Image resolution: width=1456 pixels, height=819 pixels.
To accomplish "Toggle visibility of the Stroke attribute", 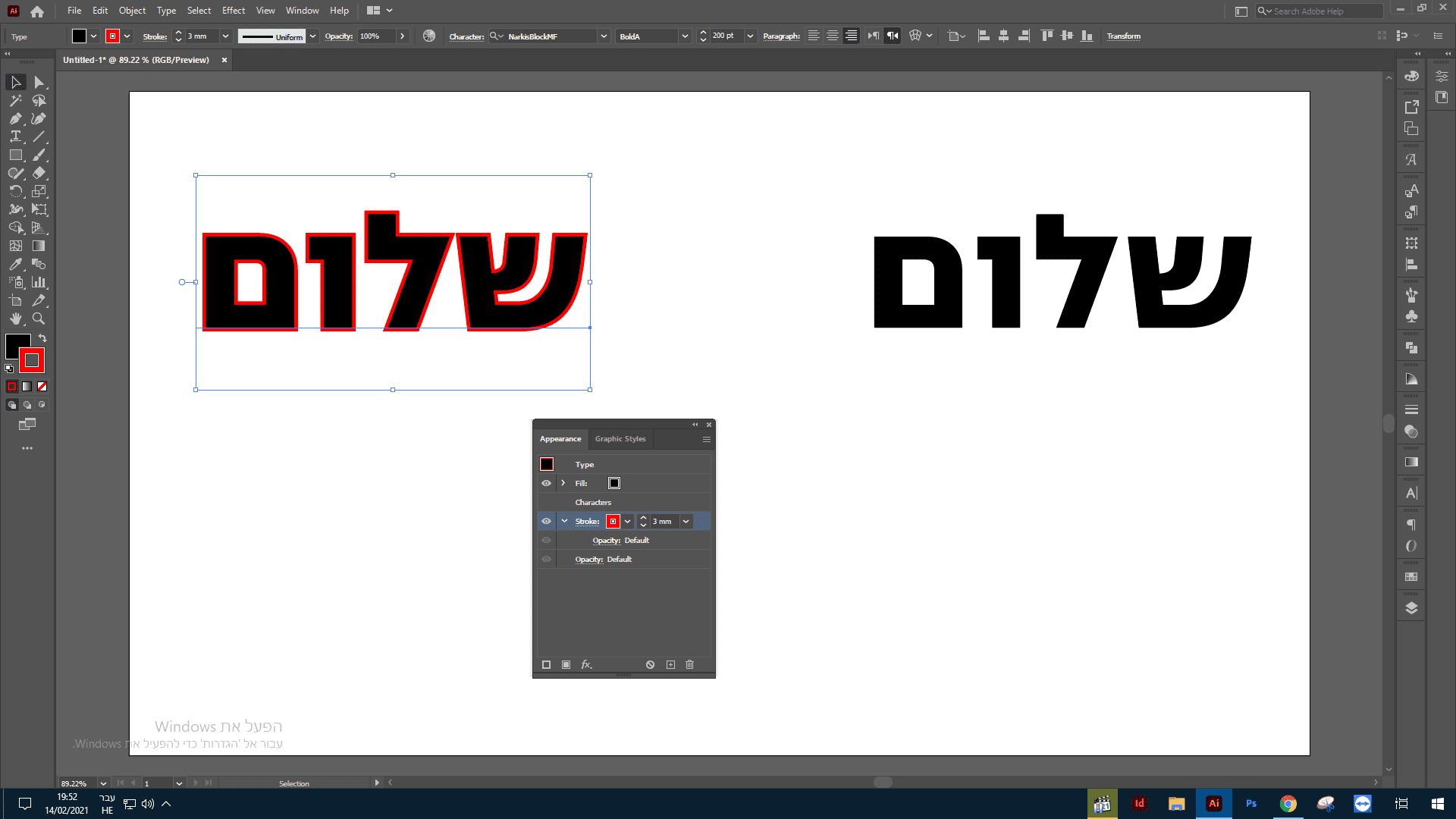I will tap(546, 522).
